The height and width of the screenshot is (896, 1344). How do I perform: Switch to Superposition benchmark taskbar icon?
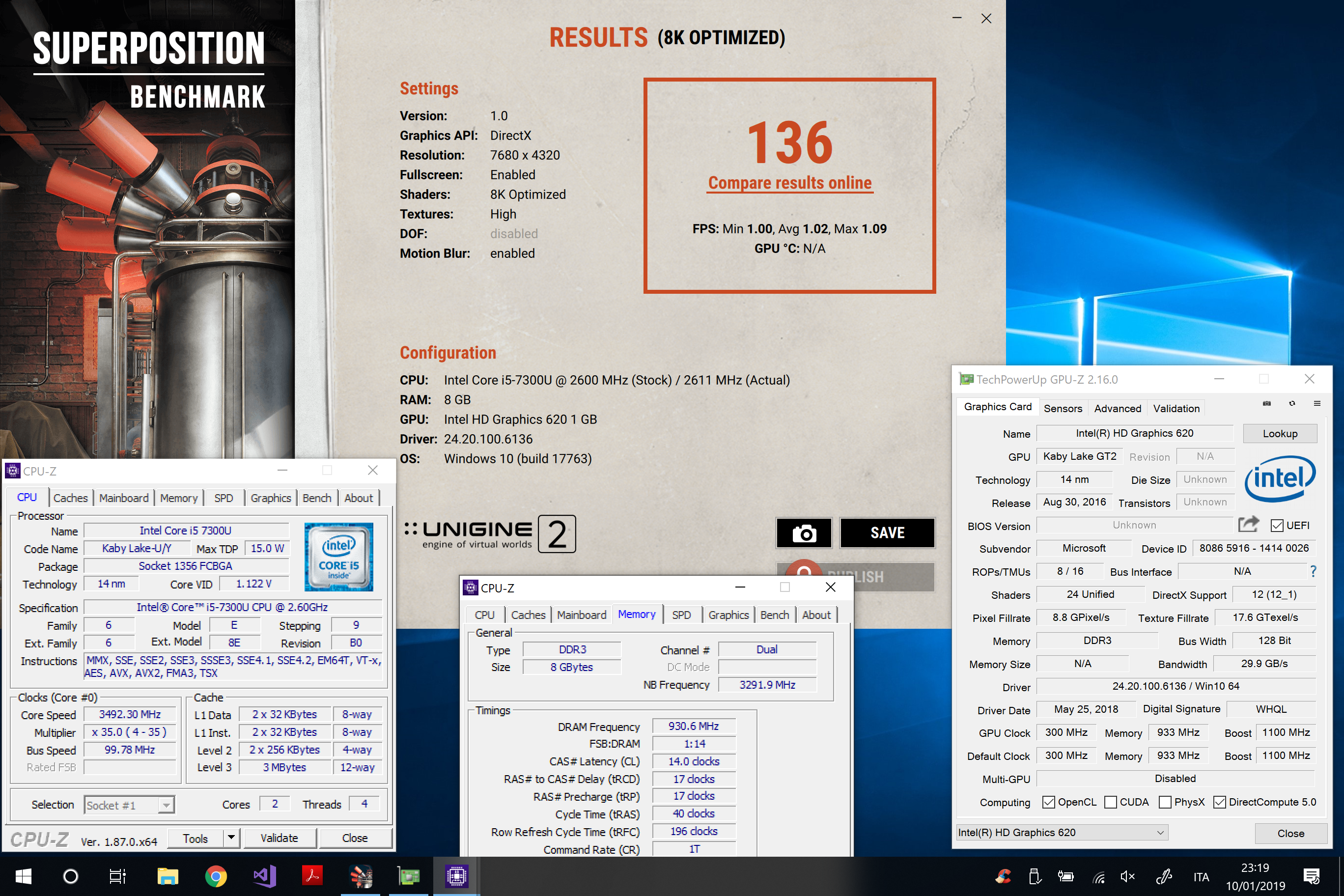click(361, 876)
